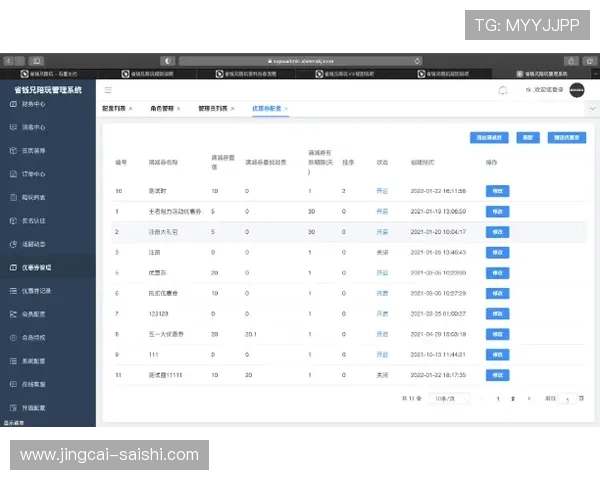Toggle 开启 status for row 111
The height and width of the screenshot is (480, 600).
(382, 355)
